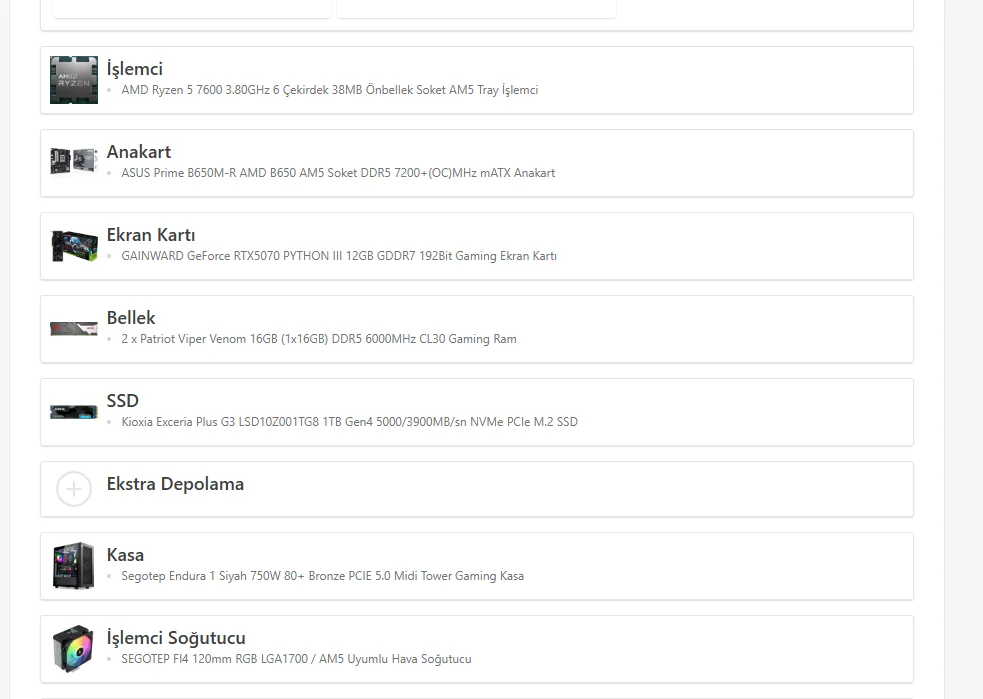This screenshot has height=699, width=983.
Task: Select the Kioxia Exceria Plus G3 product text
Action: (x=349, y=422)
